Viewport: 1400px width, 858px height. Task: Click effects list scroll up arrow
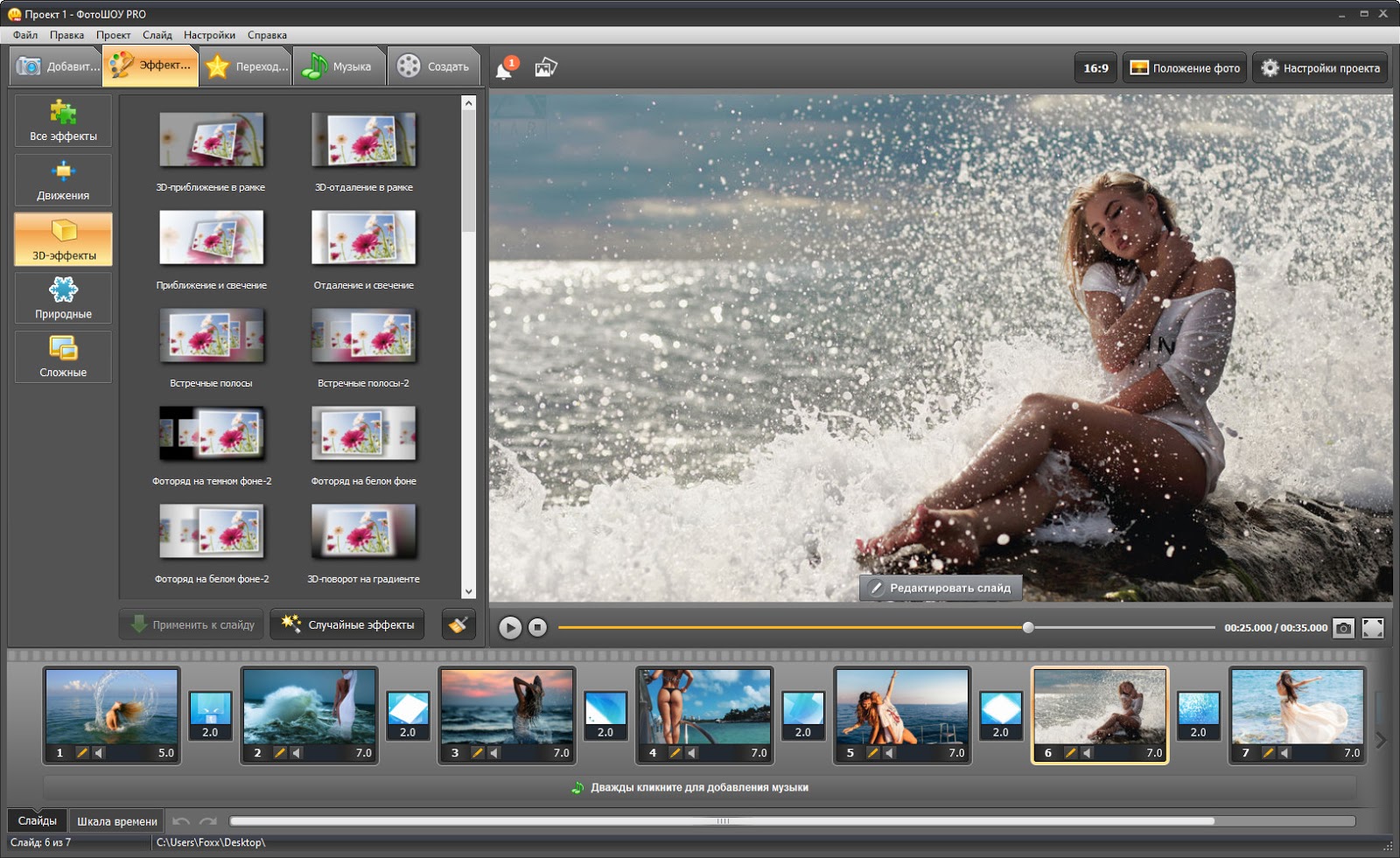click(468, 102)
